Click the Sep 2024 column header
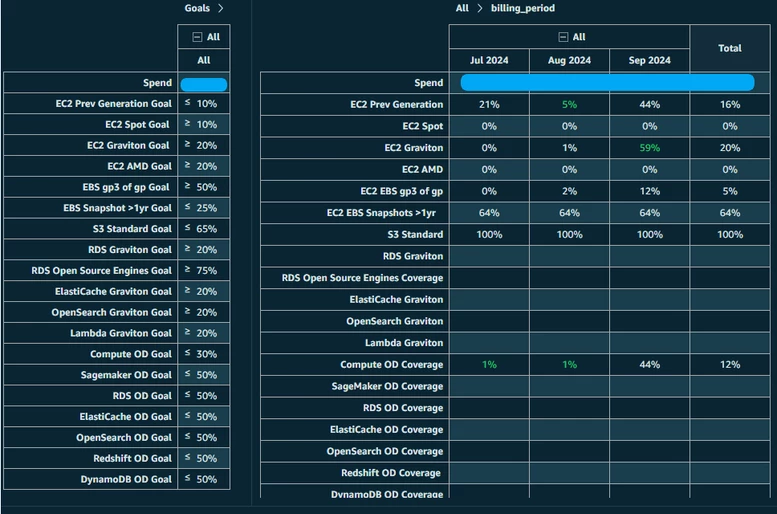 pos(650,60)
